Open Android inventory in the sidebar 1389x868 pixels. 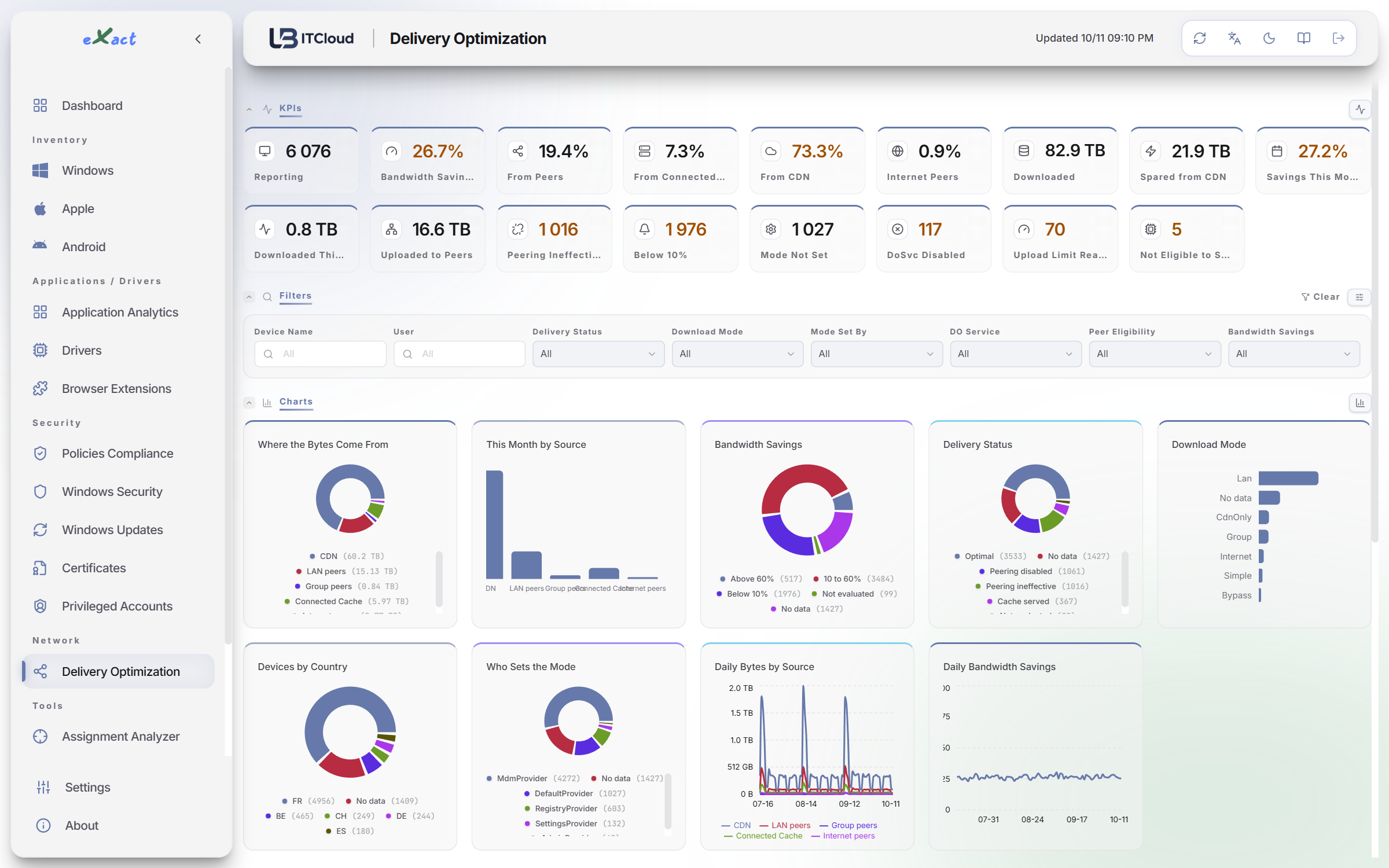(118, 247)
